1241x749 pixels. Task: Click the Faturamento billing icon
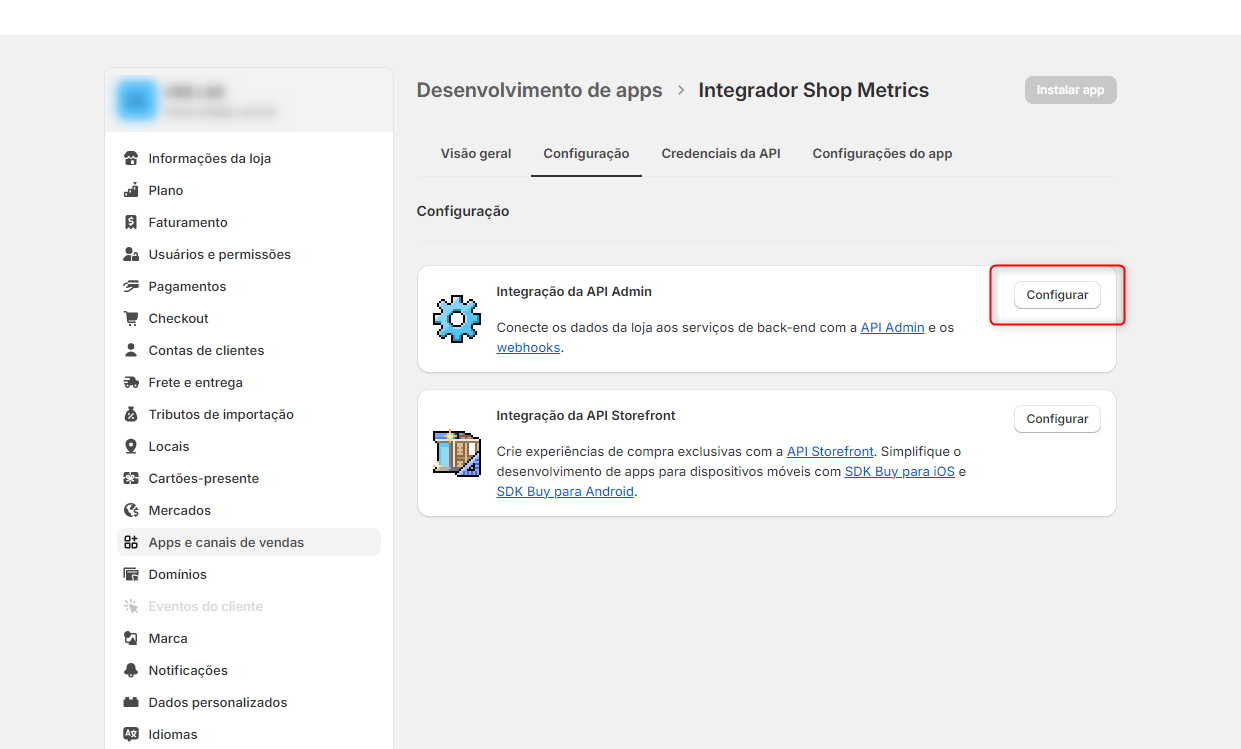pyautogui.click(x=131, y=222)
